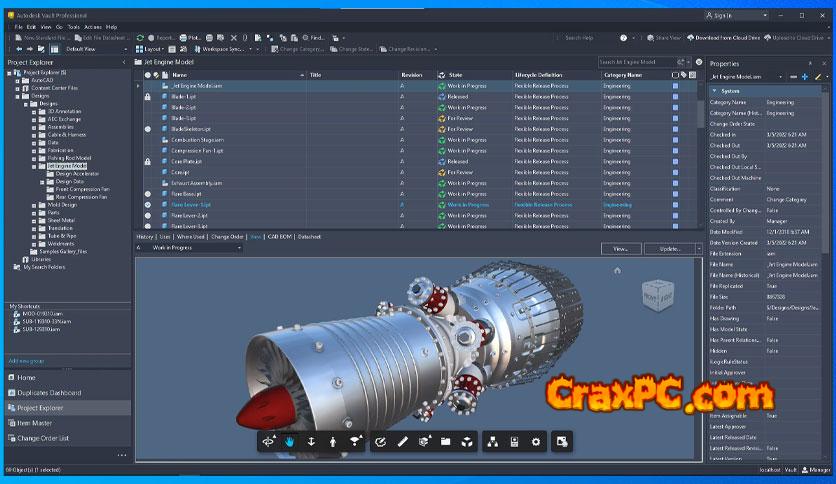Select the First Person walk tool

[334, 441]
